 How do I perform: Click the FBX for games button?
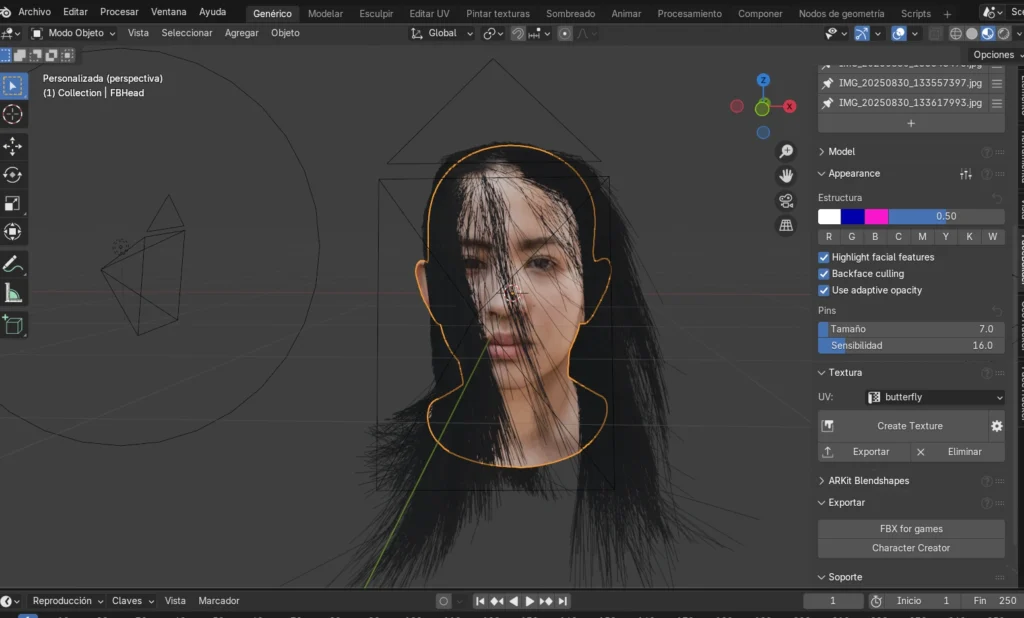click(910, 528)
